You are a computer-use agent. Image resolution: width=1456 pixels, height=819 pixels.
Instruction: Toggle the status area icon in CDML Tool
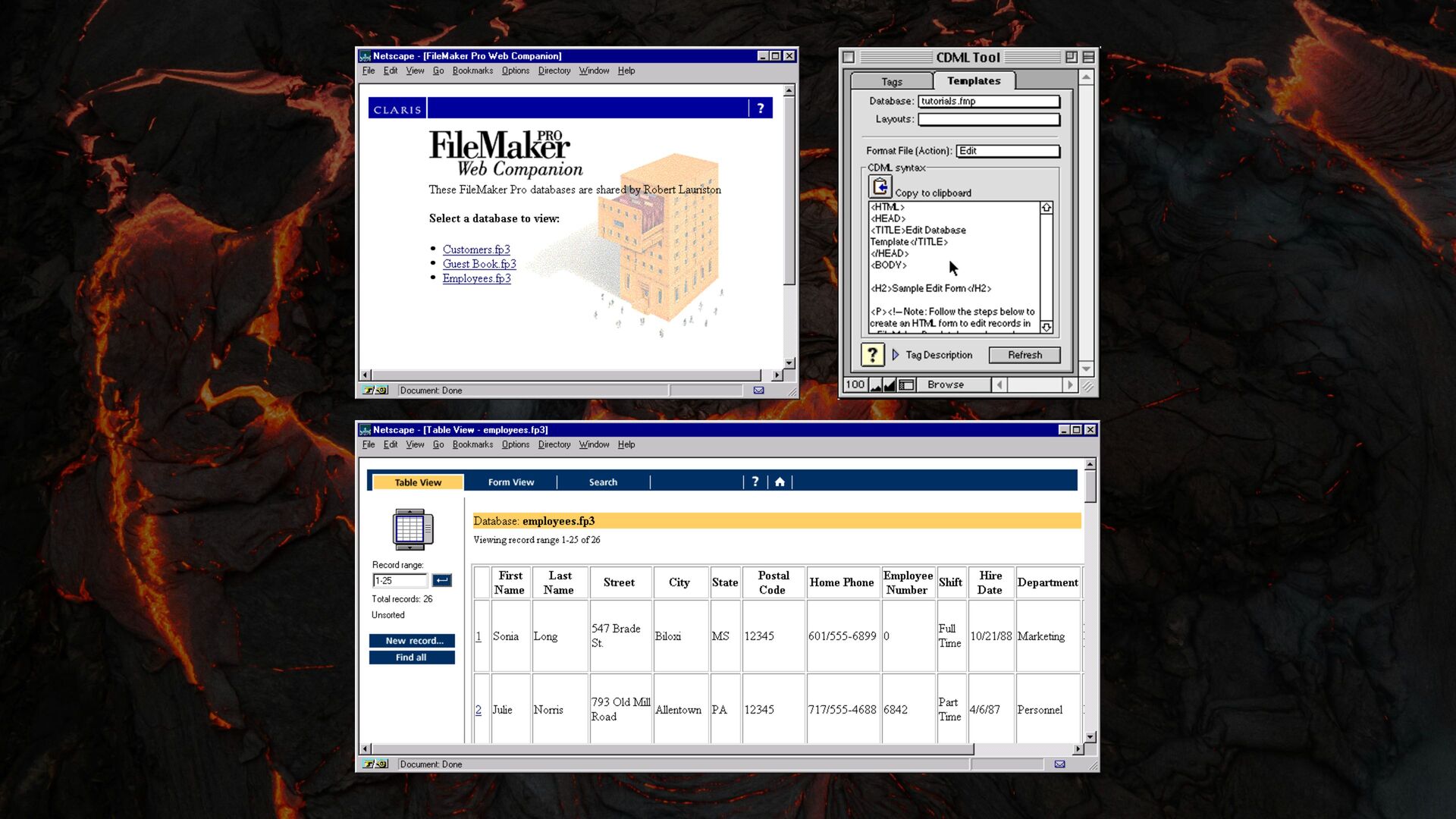click(906, 385)
